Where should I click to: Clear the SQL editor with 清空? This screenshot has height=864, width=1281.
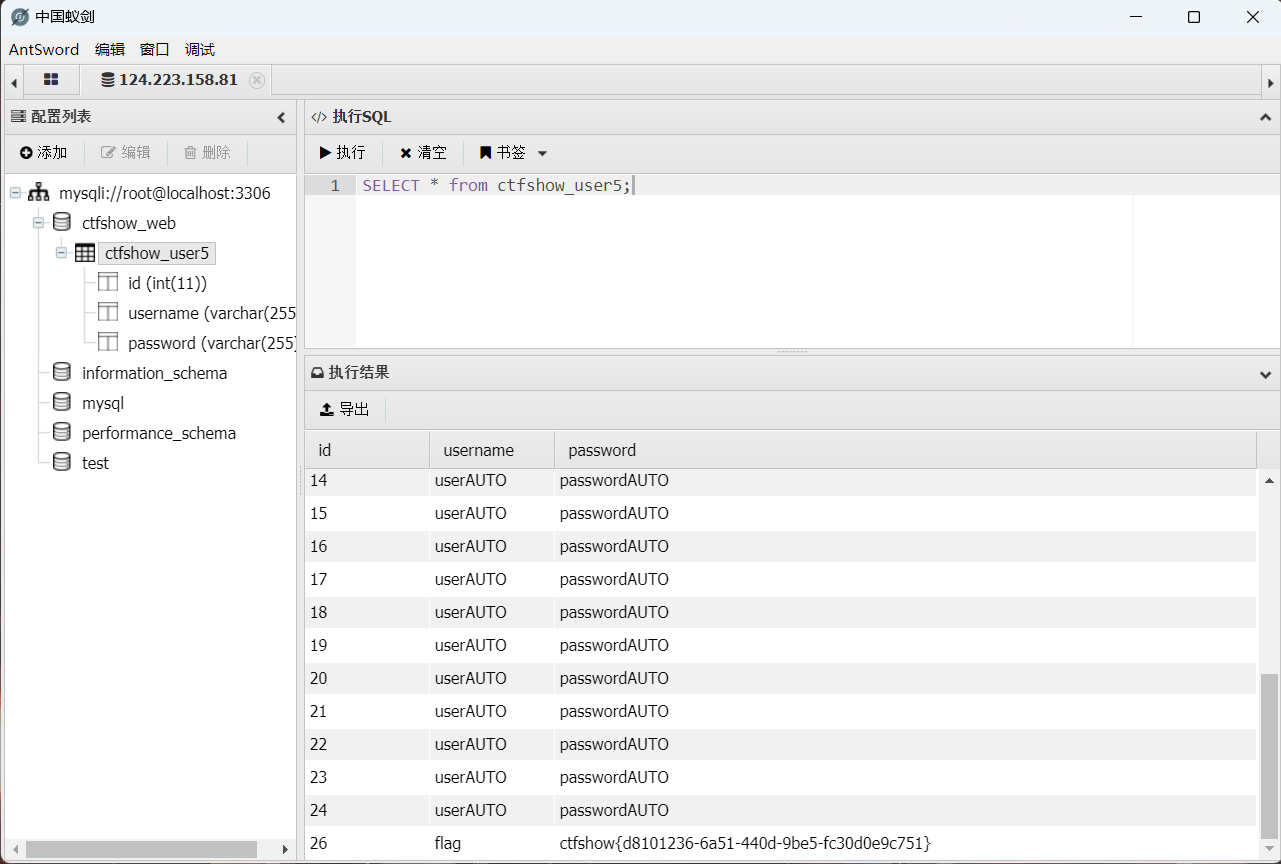tap(423, 152)
